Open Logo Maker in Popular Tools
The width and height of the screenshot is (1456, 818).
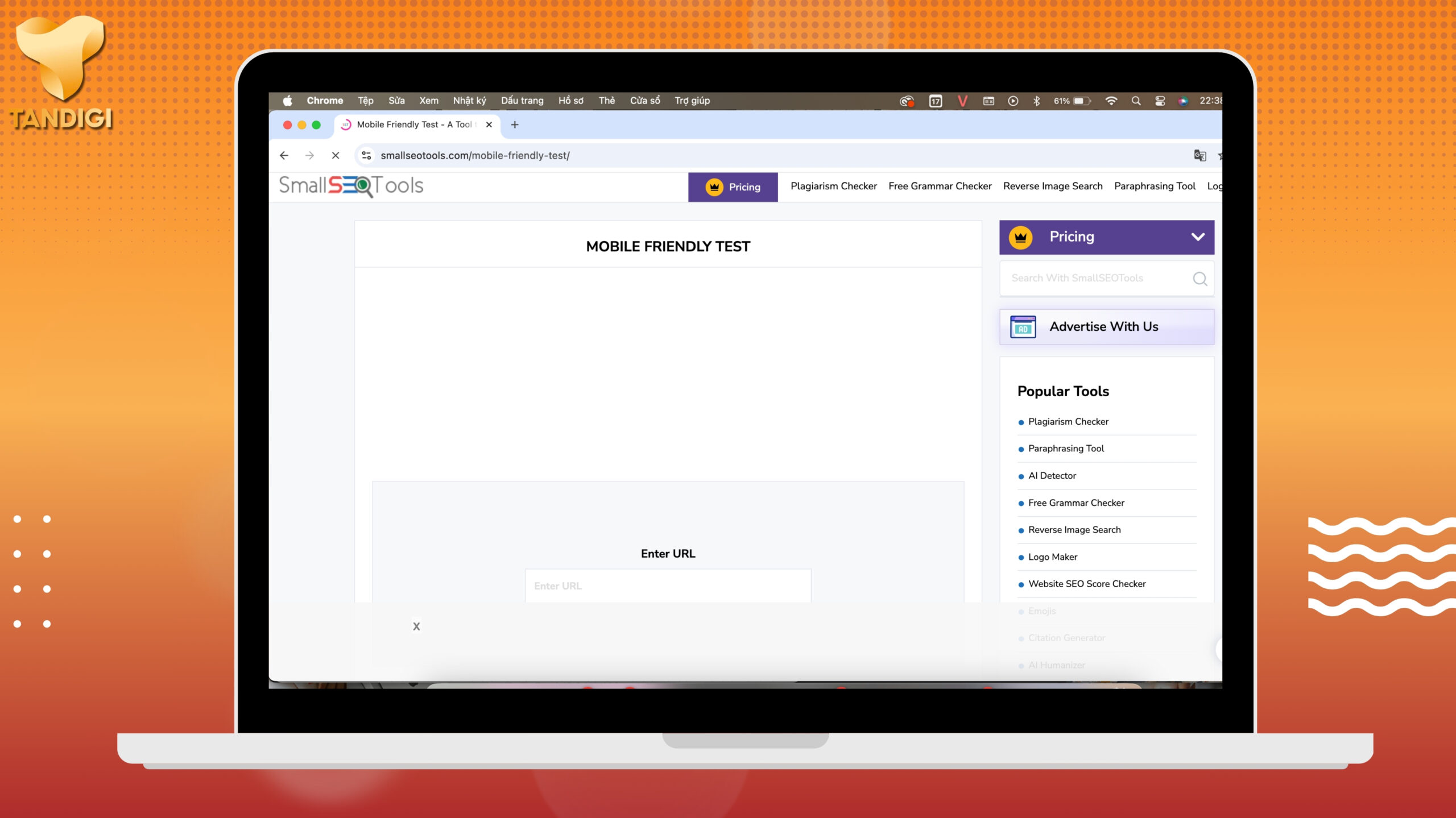coord(1052,557)
